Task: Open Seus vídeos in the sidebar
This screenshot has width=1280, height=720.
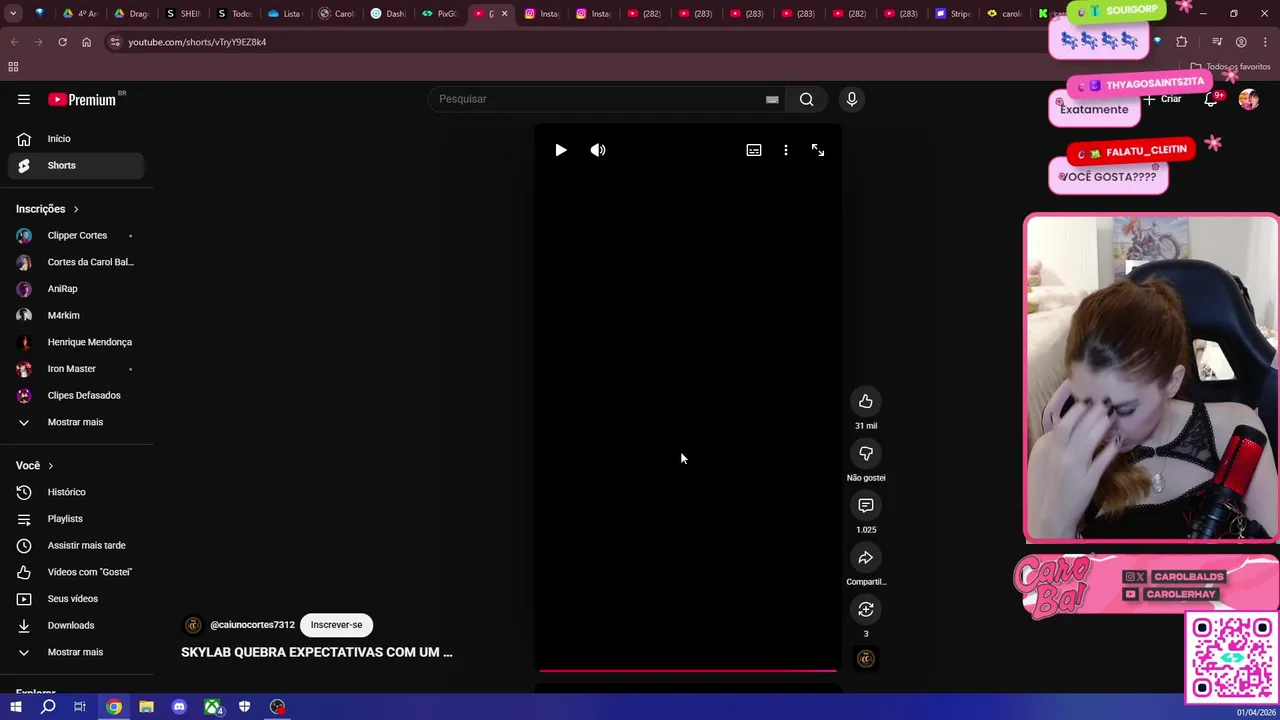Action: (76, 599)
